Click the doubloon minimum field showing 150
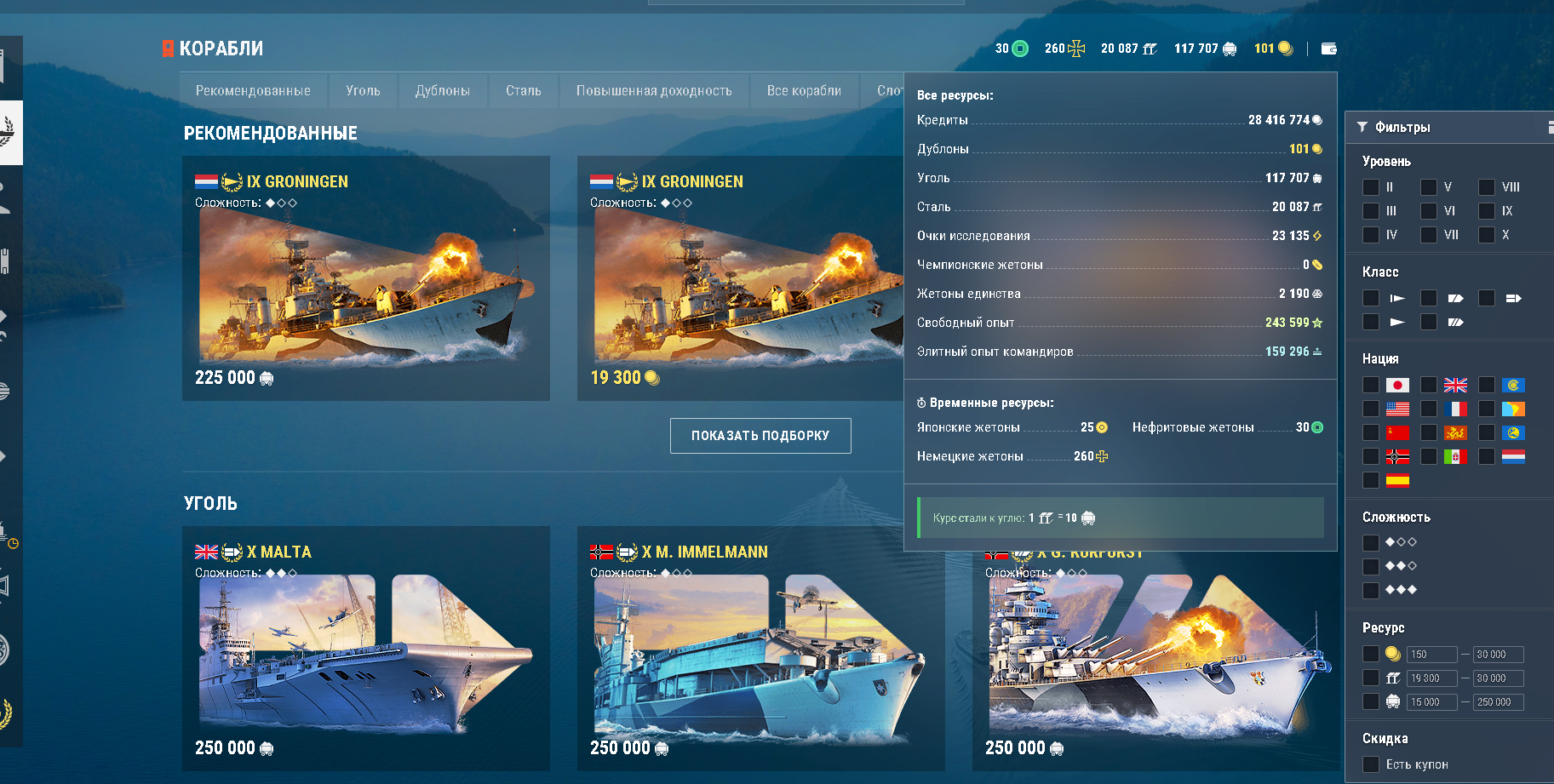This screenshot has width=1554, height=784. [x=1431, y=655]
